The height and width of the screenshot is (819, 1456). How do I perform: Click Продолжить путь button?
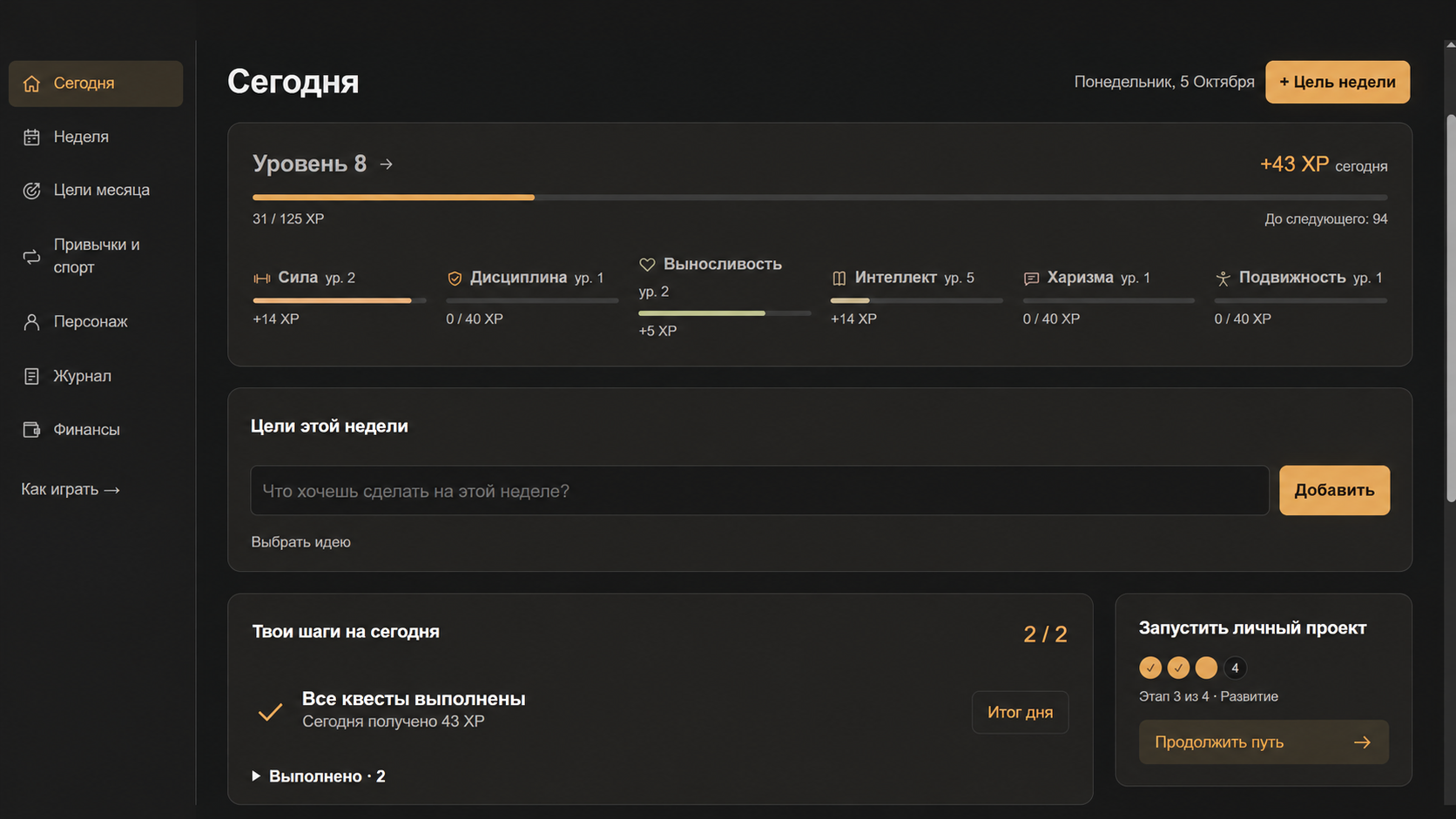coord(1264,742)
